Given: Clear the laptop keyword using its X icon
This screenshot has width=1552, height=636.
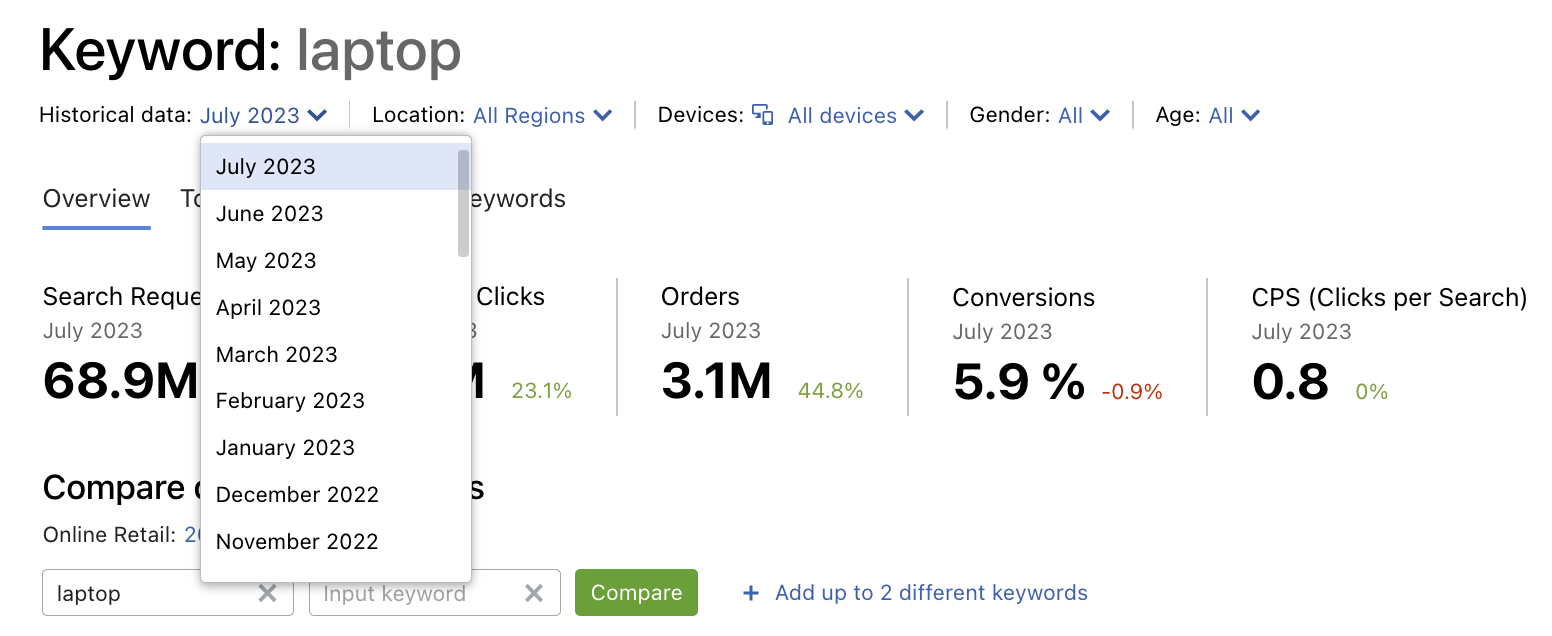Looking at the screenshot, I should coord(267,593).
